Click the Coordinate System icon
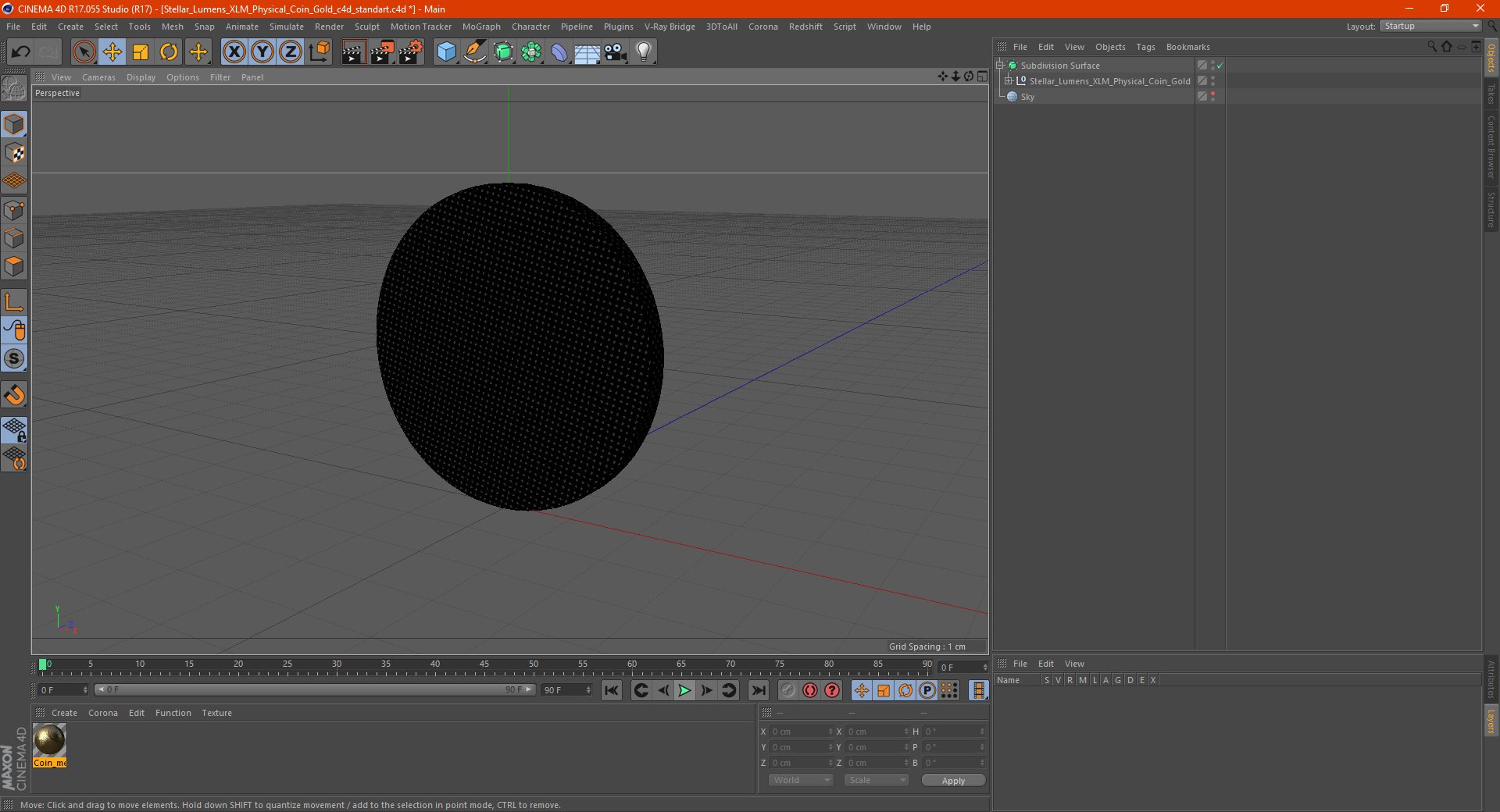 tap(319, 52)
